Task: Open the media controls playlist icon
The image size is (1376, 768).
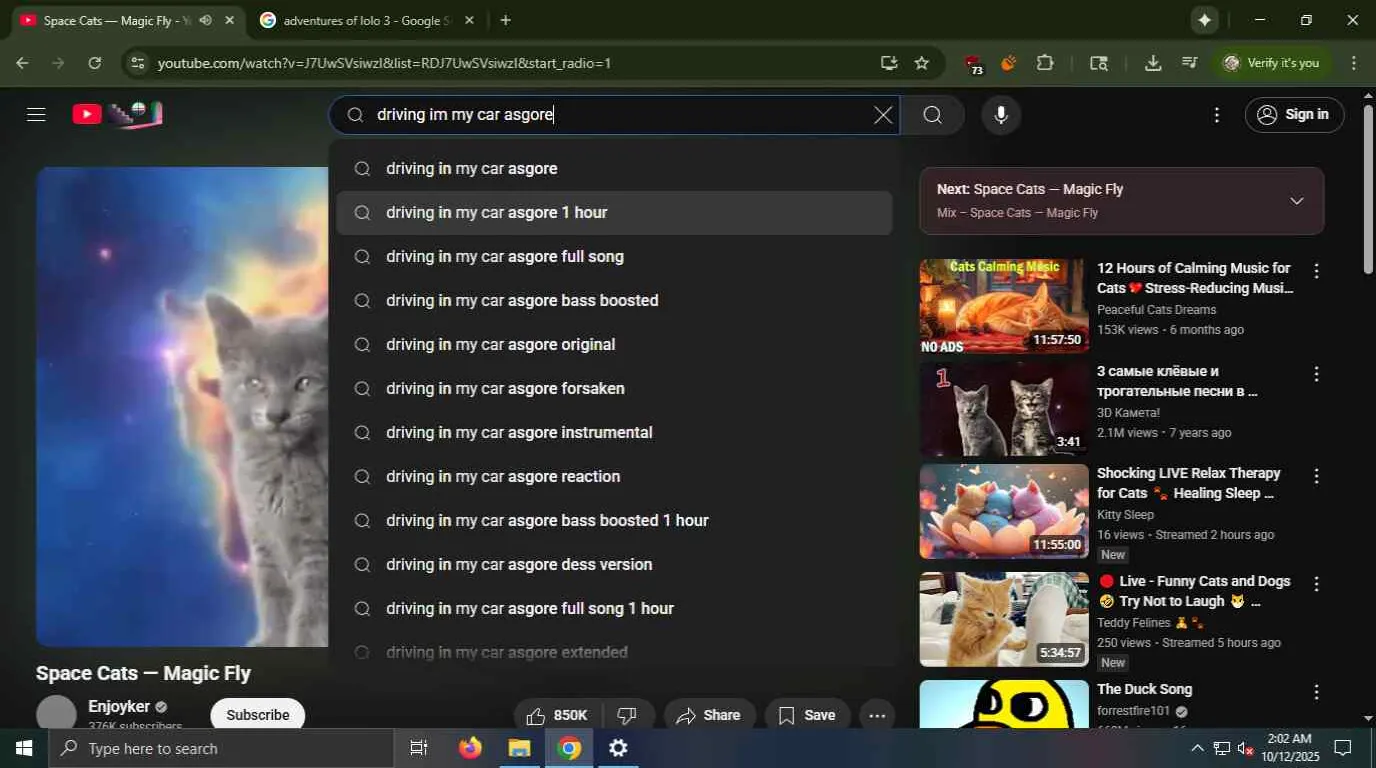Action: [x=1190, y=63]
